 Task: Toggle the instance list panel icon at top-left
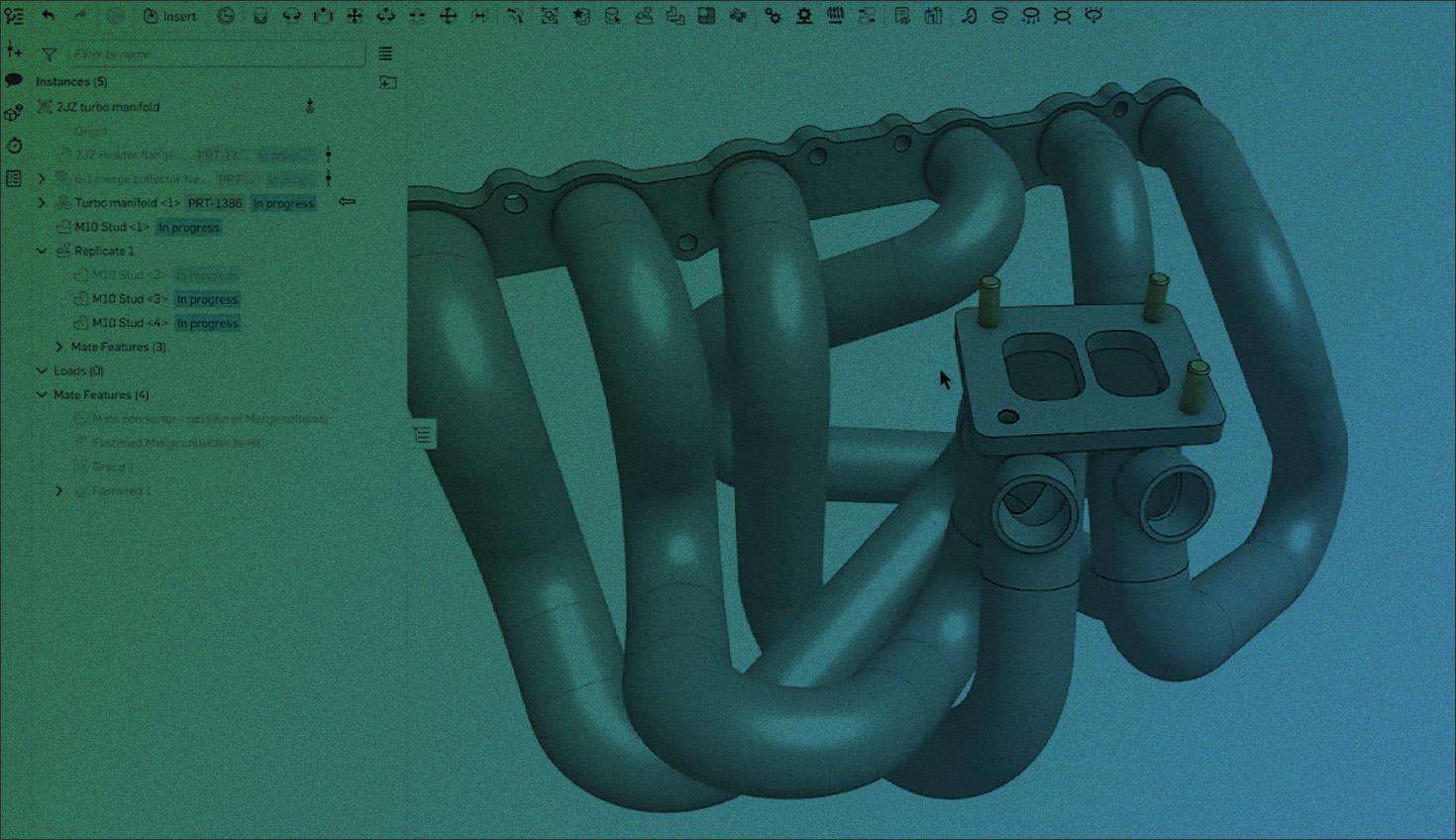click(x=14, y=16)
